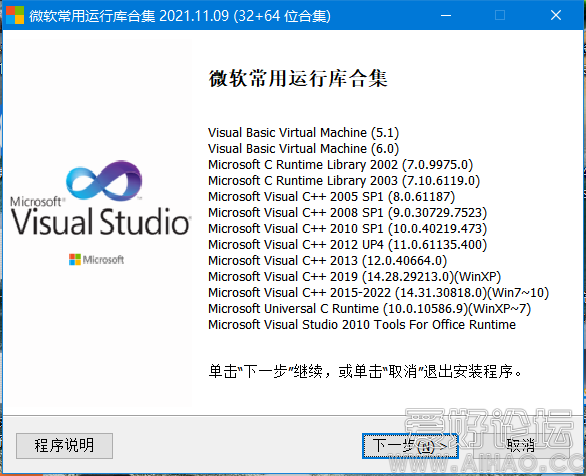Select Microsoft Visual C++ 2012 UP4 line
Screen dimensions: 586x476
coord(348,245)
